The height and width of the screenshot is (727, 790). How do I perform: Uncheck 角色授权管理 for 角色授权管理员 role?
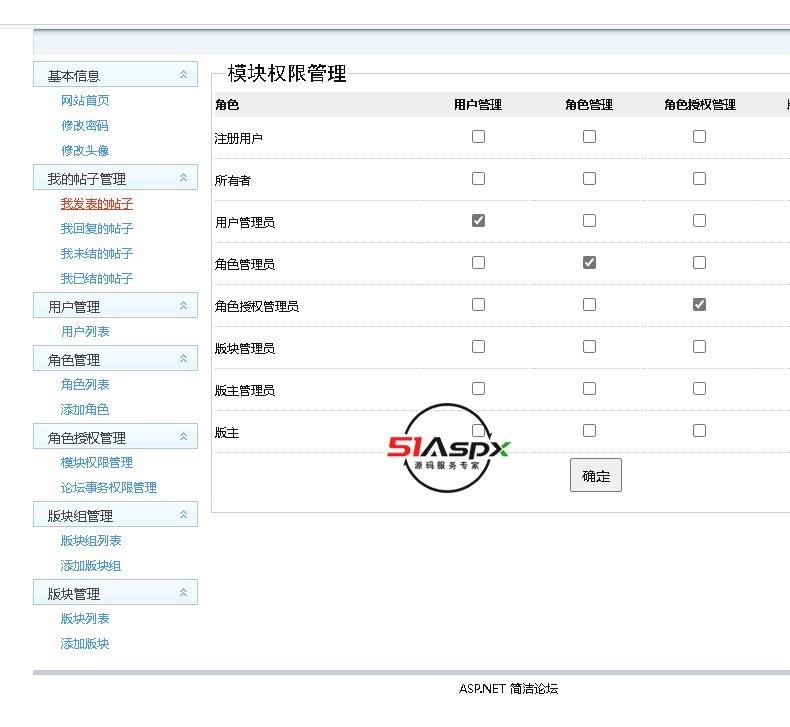699,304
